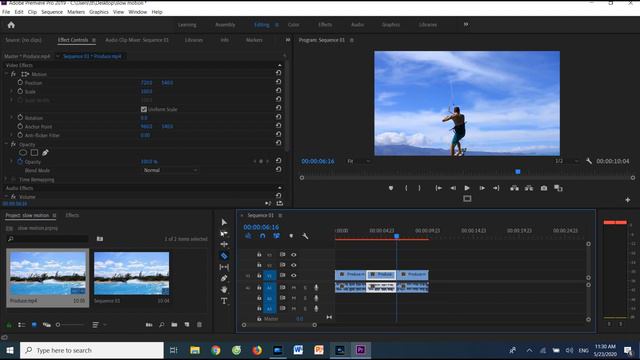Click Mark Out bracket button

[x=420, y=188]
